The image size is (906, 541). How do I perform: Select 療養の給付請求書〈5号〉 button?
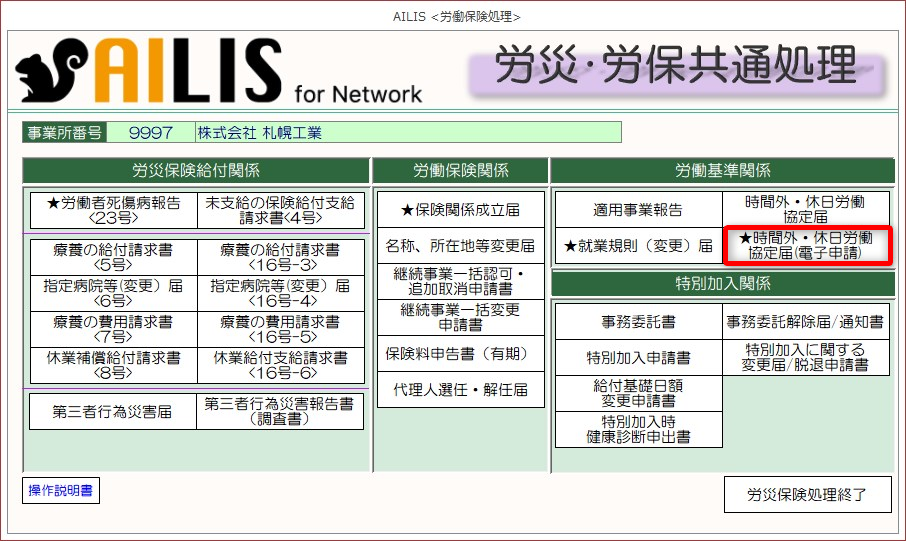(114, 257)
